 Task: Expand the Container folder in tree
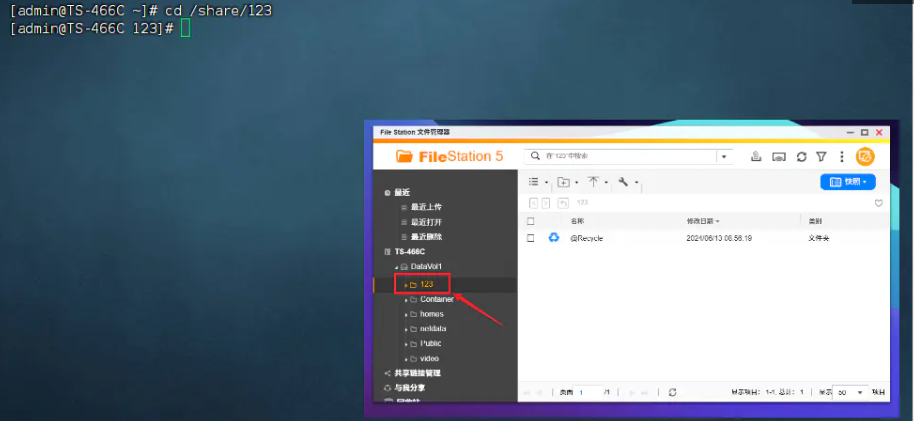tap(407, 299)
